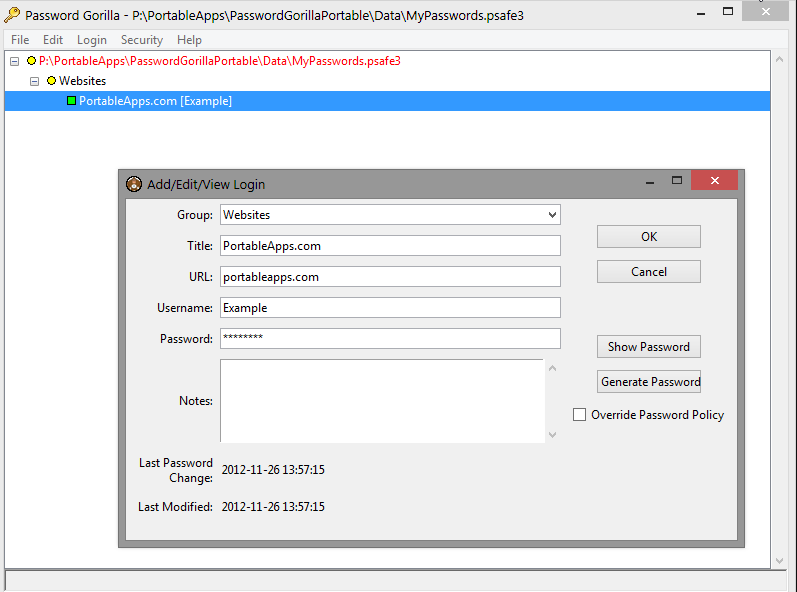The image size is (797, 592).
Task: Open the Help menu
Action: (189, 40)
